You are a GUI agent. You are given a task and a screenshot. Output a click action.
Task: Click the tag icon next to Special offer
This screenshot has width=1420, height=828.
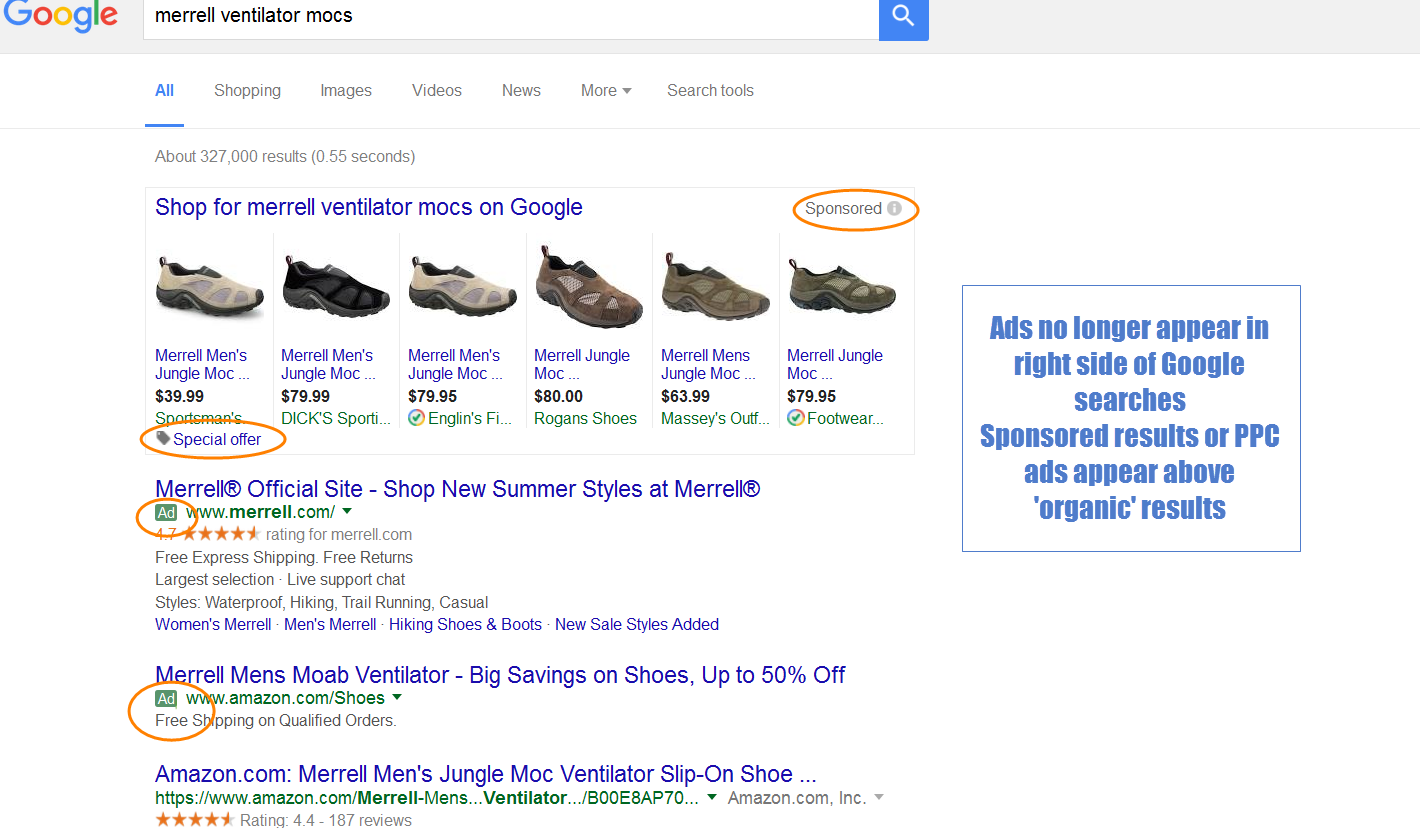(163, 439)
